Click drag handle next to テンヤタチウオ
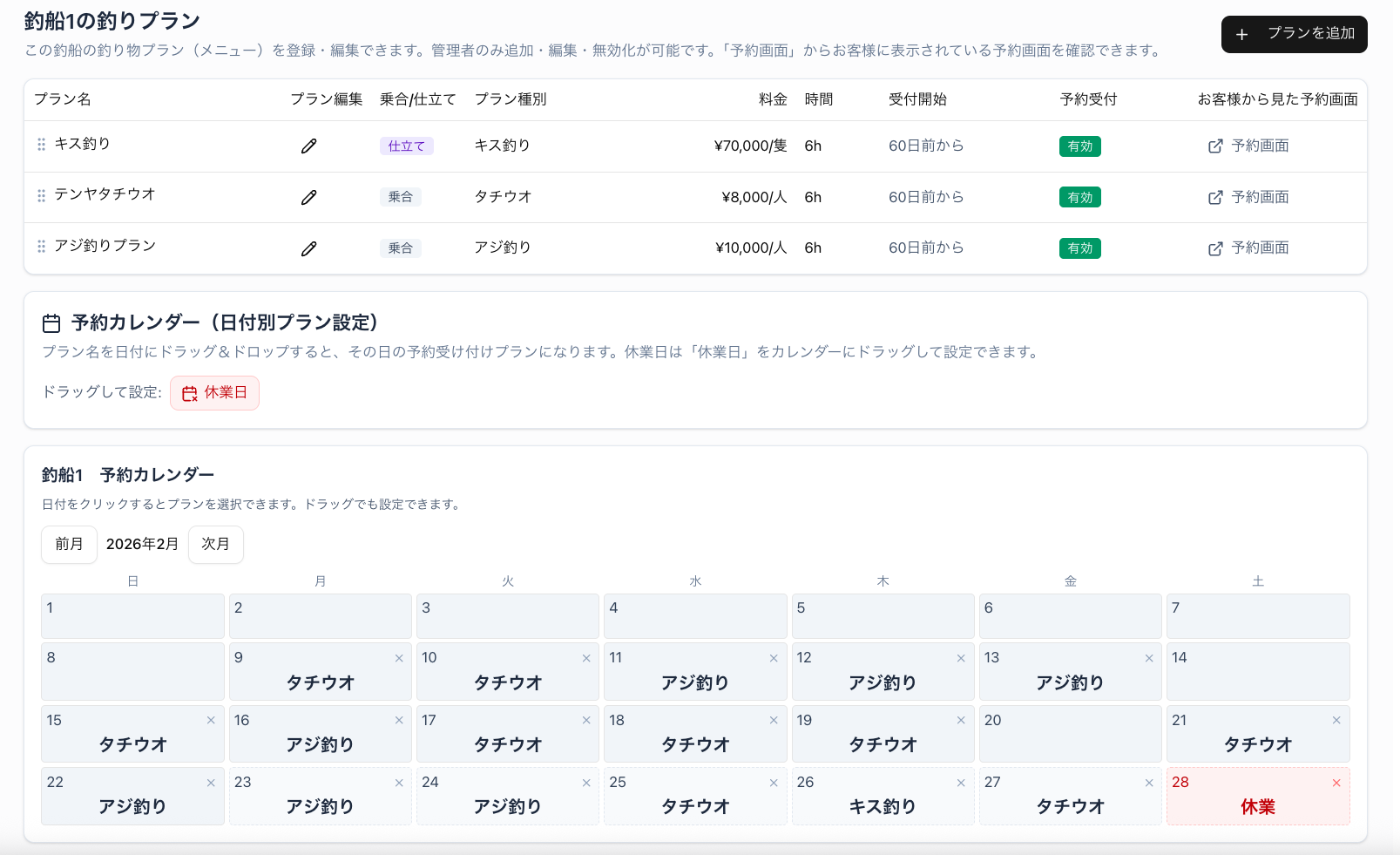 (x=41, y=196)
